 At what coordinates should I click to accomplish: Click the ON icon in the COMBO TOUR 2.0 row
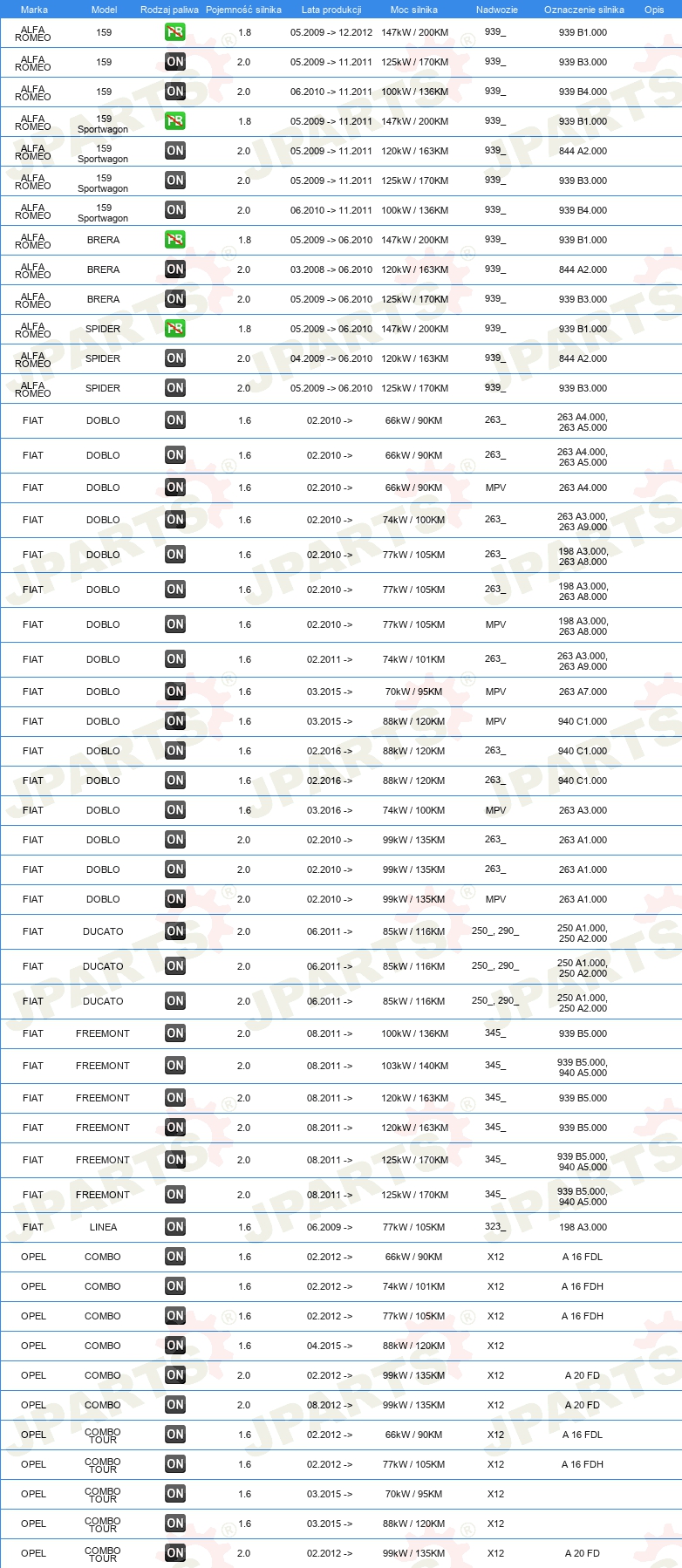(175, 1553)
